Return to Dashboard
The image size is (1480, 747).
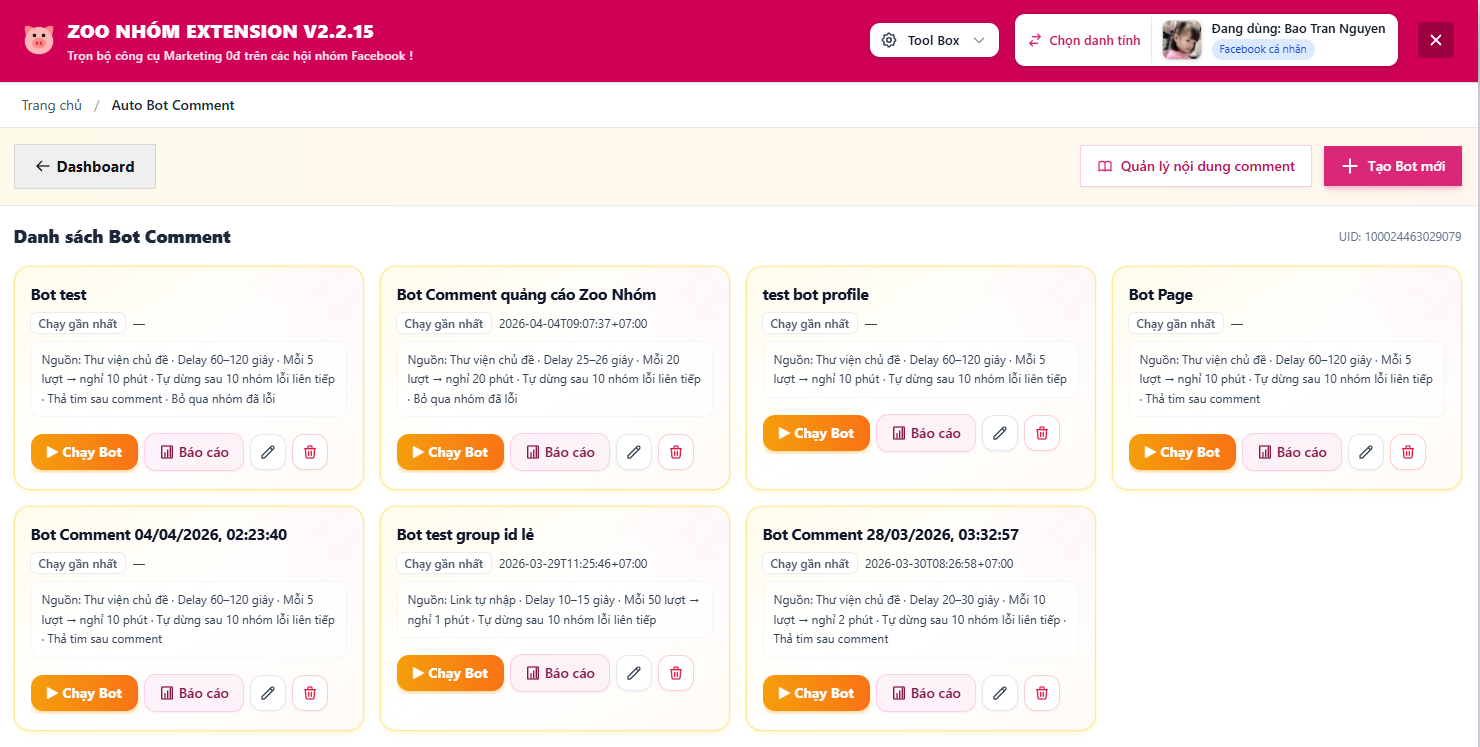(x=85, y=167)
